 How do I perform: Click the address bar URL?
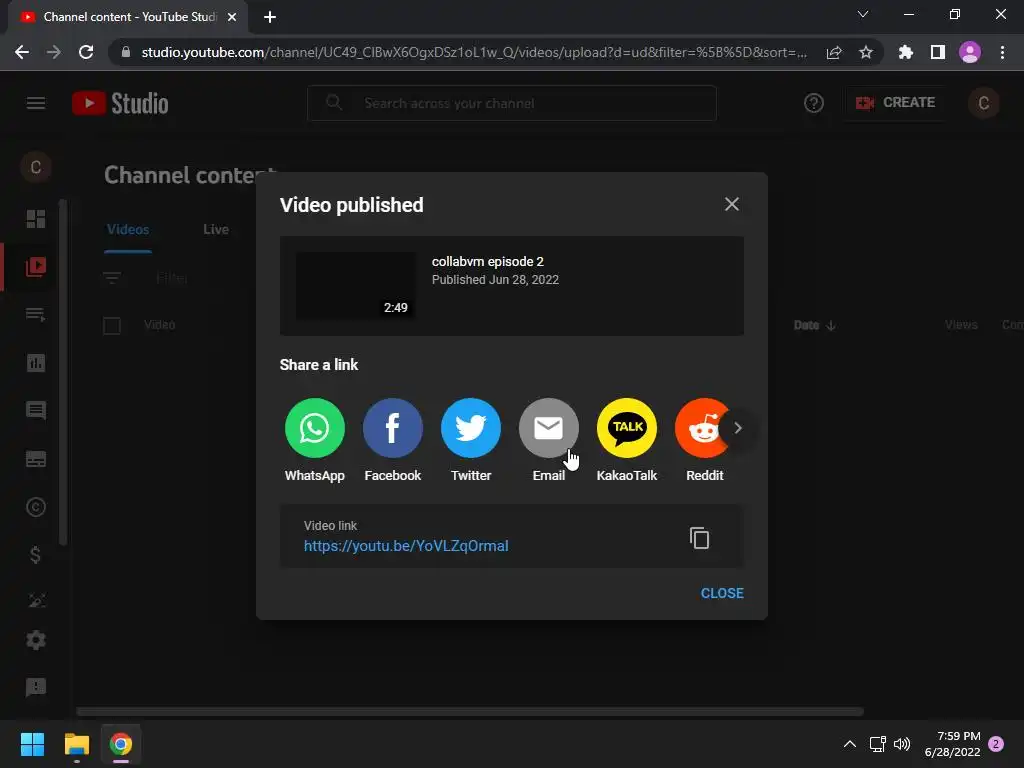point(474,52)
